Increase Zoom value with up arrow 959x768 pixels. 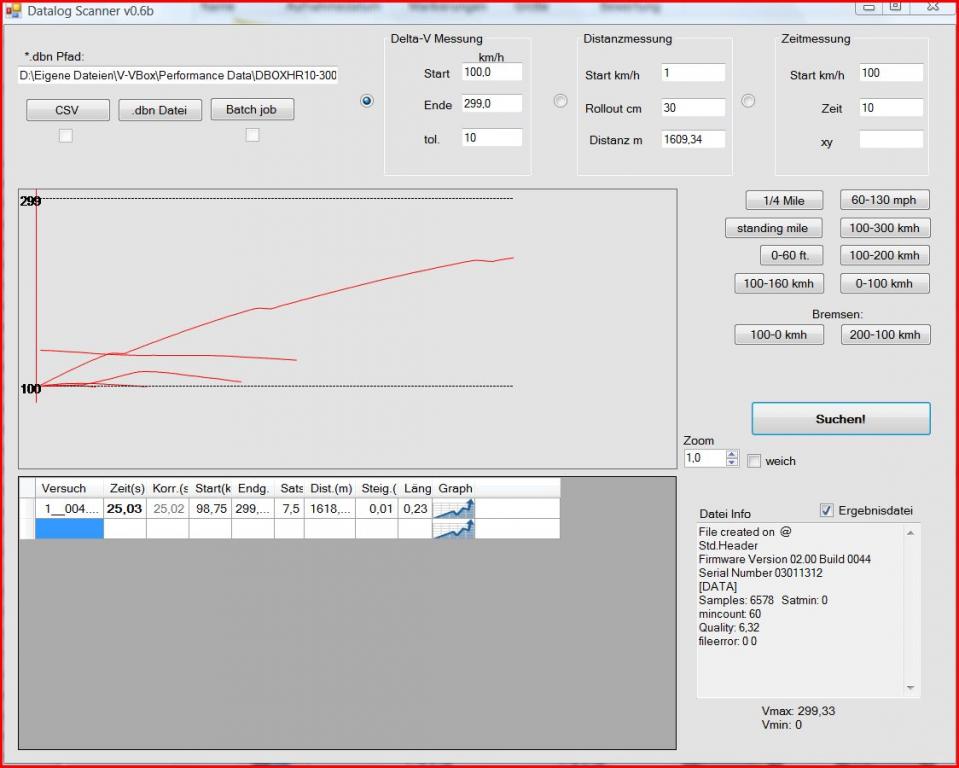pos(732,454)
